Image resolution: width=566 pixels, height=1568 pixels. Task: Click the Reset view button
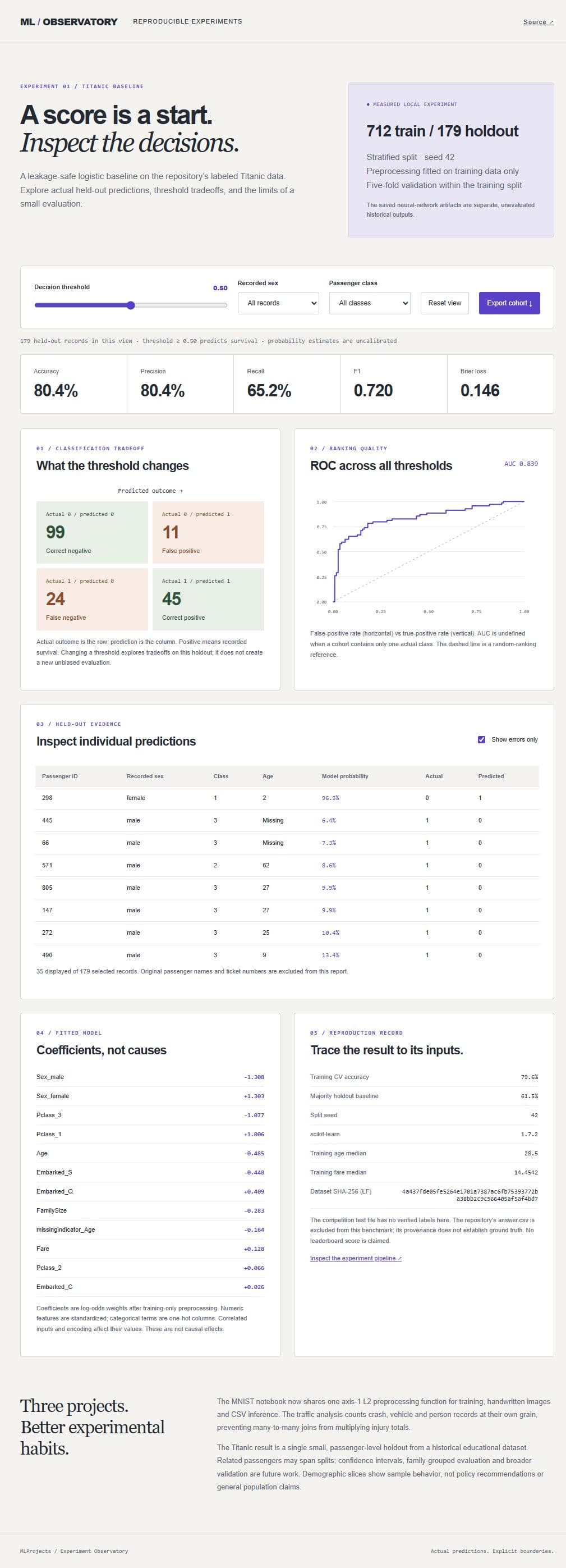(x=444, y=303)
